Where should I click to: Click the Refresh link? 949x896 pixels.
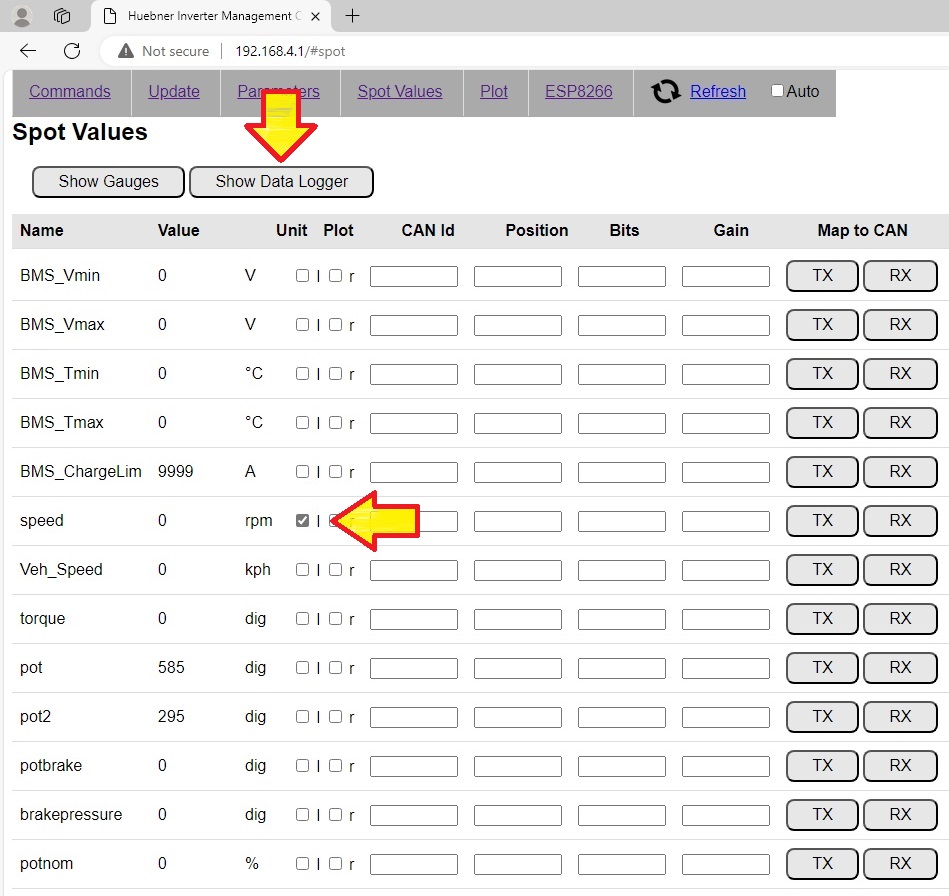pyautogui.click(x=718, y=91)
